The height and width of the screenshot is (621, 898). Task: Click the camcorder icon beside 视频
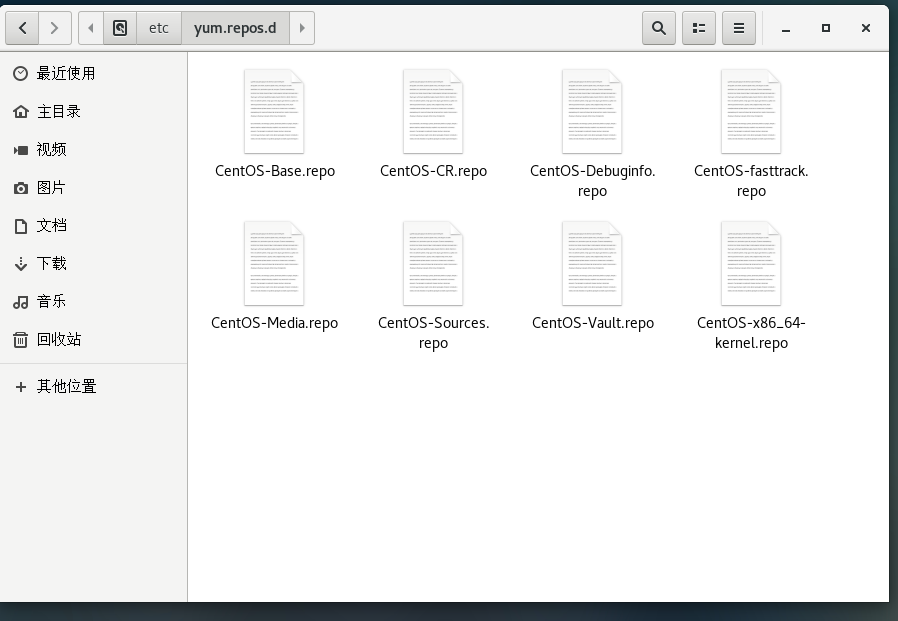click(x=21, y=150)
